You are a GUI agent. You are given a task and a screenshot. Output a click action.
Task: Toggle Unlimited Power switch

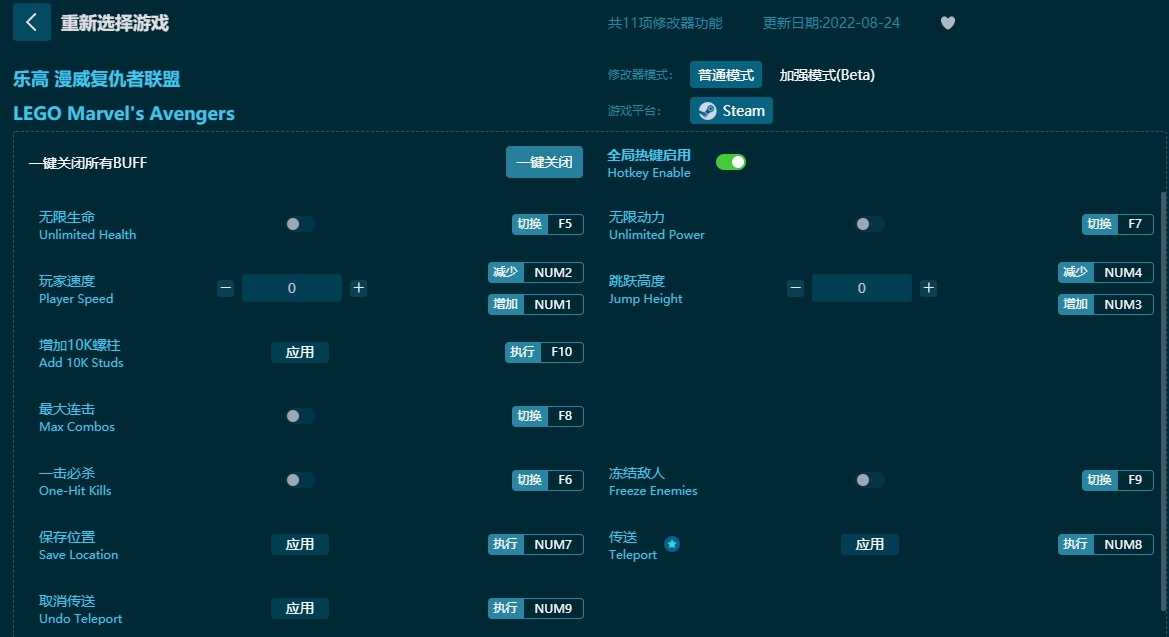coord(869,224)
